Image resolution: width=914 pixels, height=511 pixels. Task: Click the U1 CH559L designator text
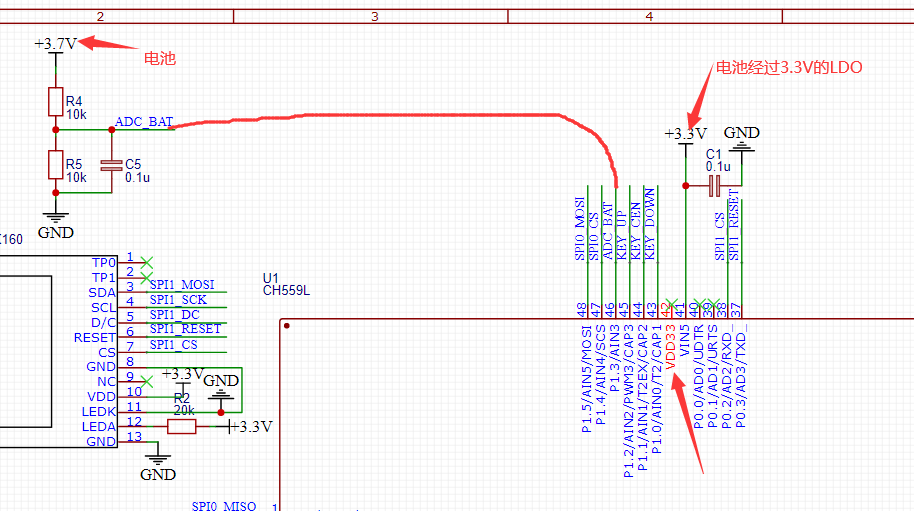(x=286, y=284)
